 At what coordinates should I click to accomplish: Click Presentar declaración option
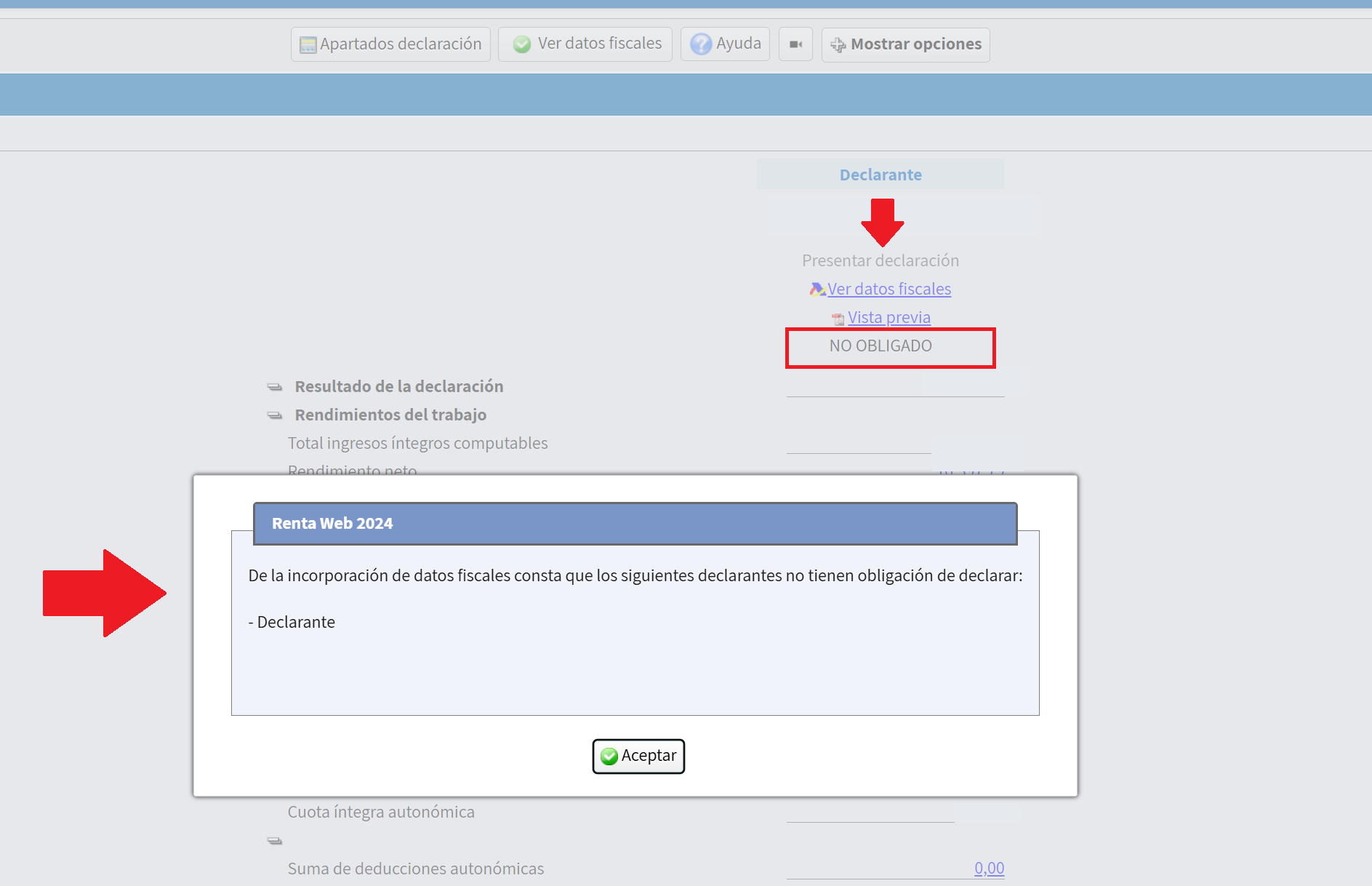pos(880,260)
